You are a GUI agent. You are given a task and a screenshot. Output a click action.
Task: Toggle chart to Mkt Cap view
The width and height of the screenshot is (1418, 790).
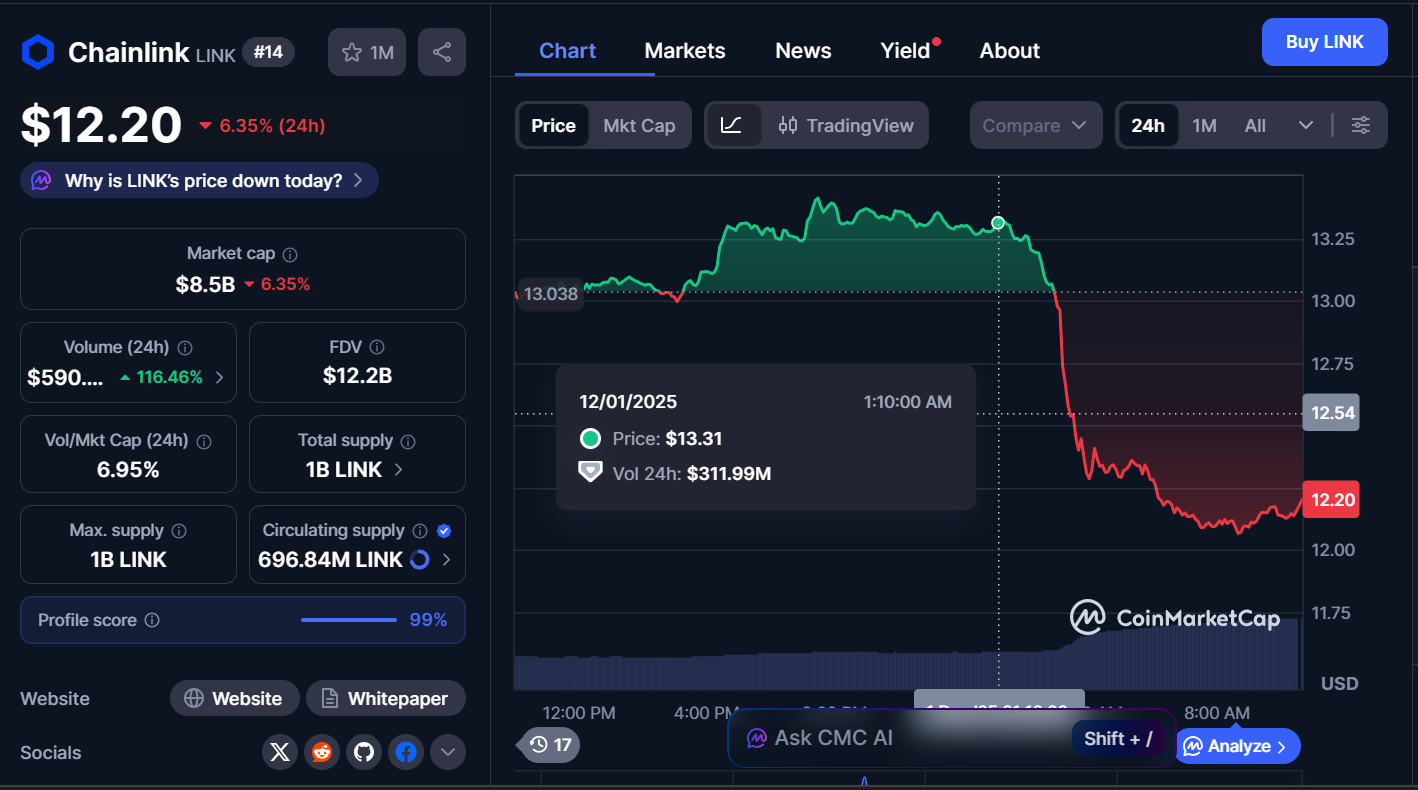pos(639,125)
